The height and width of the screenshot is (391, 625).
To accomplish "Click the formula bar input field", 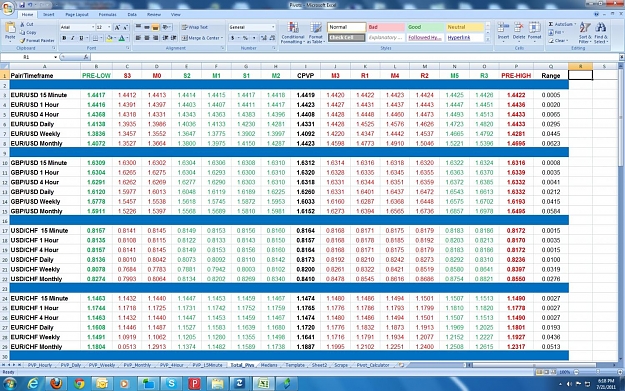I will 355,57.
